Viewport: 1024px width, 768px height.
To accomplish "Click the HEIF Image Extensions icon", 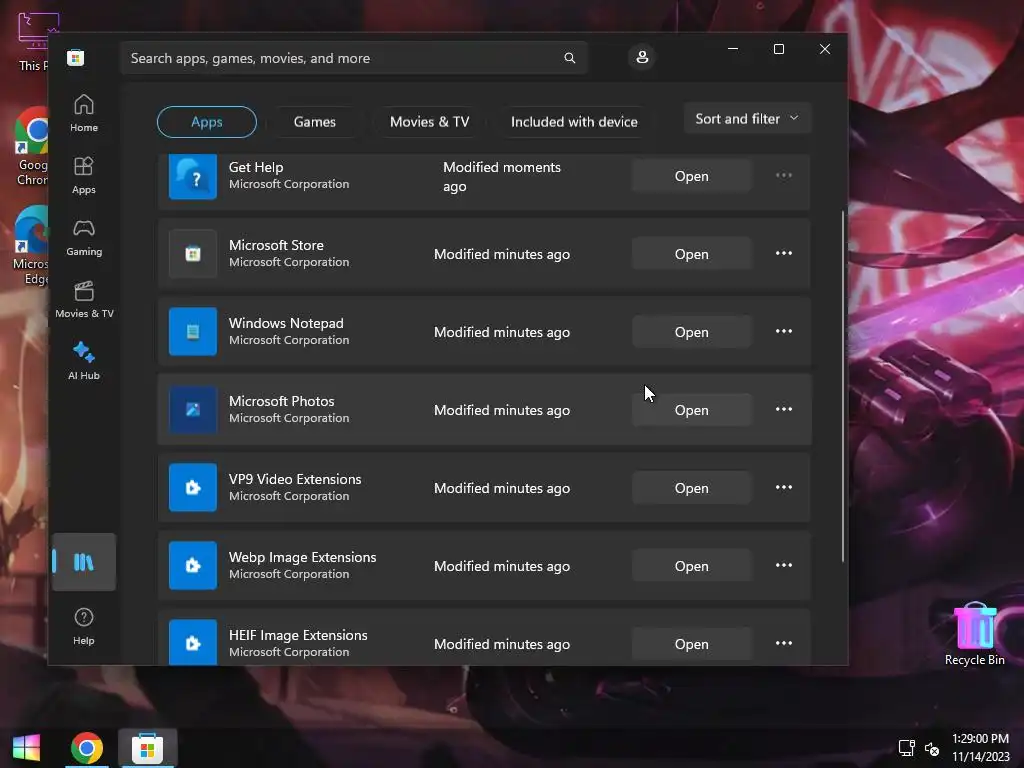I will pos(193,643).
